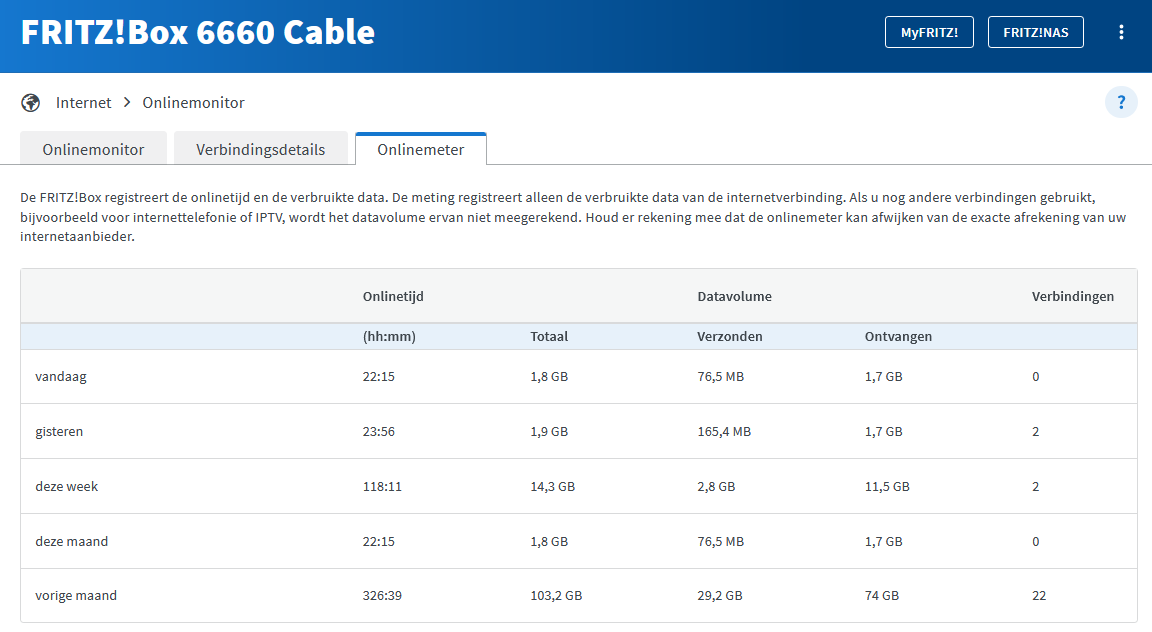The width and height of the screenshot is (1152, 632).
Task: Click the Verbindingen column header
Action: [x=1072, y=297]
